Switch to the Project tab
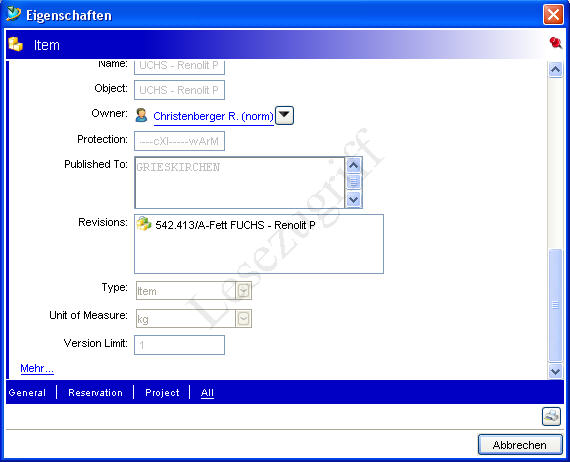 tap(162, 393)
